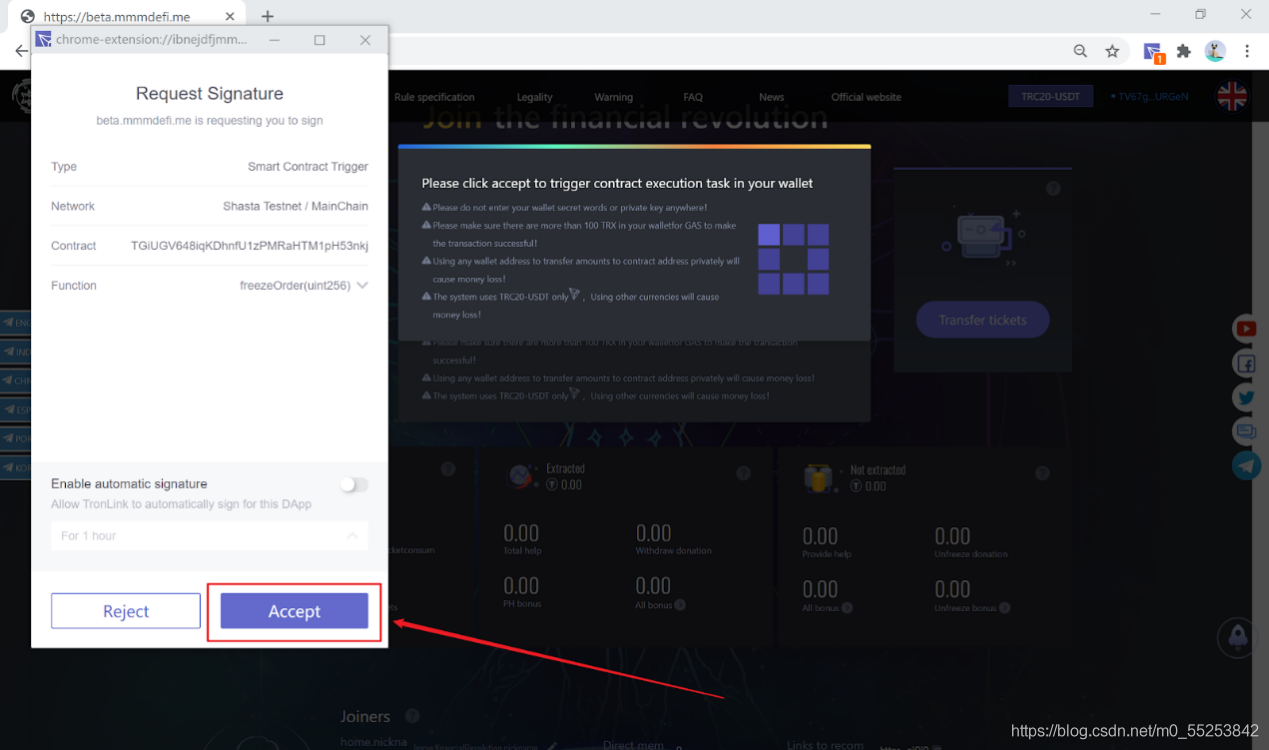Viewport: 1269px width, 750px height.
Task: Open the Chrome extensions puzzle icon
Action: pos(1184,51)
